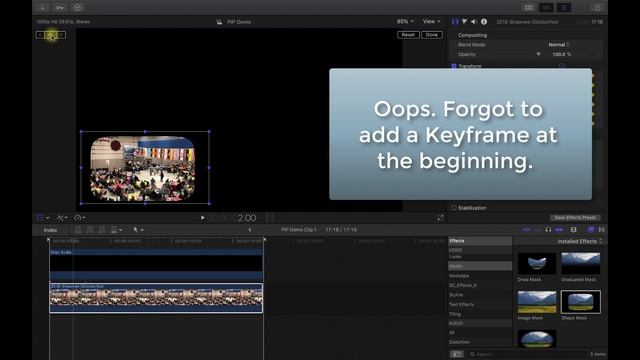Select the Draw Mask effect thumbnail

537,263
